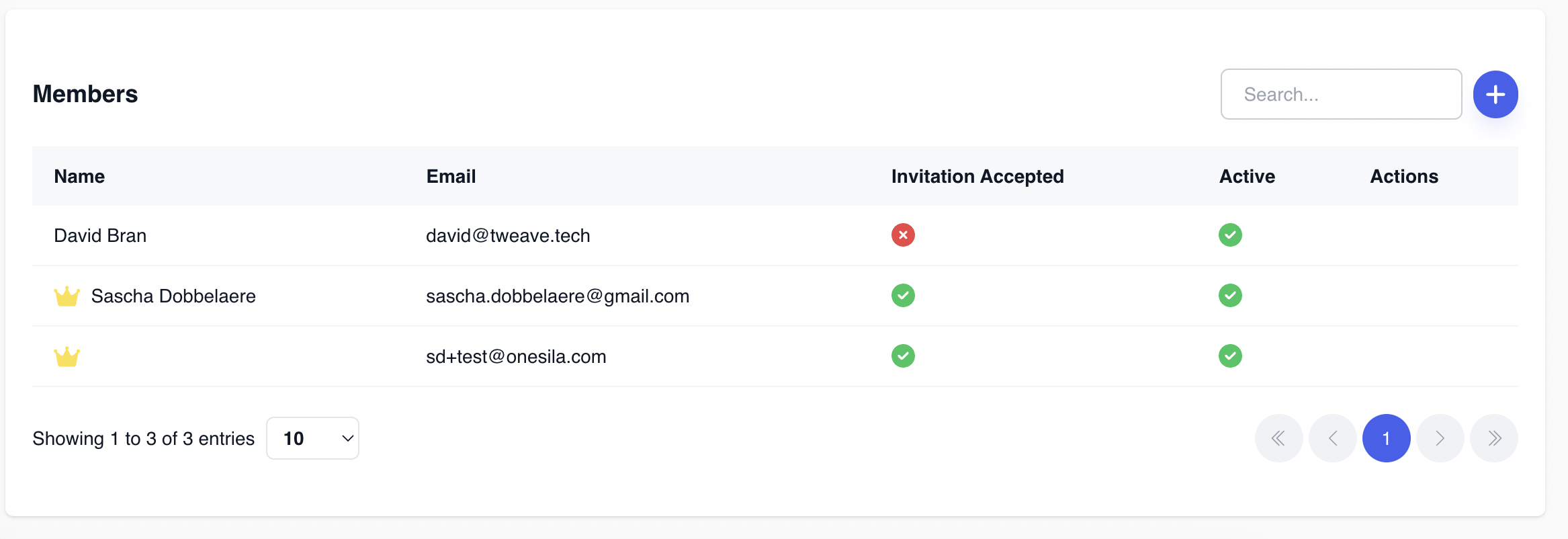1568x539 pixels.
Task: Go to the previous page arrow
Action: [1332, 438]
